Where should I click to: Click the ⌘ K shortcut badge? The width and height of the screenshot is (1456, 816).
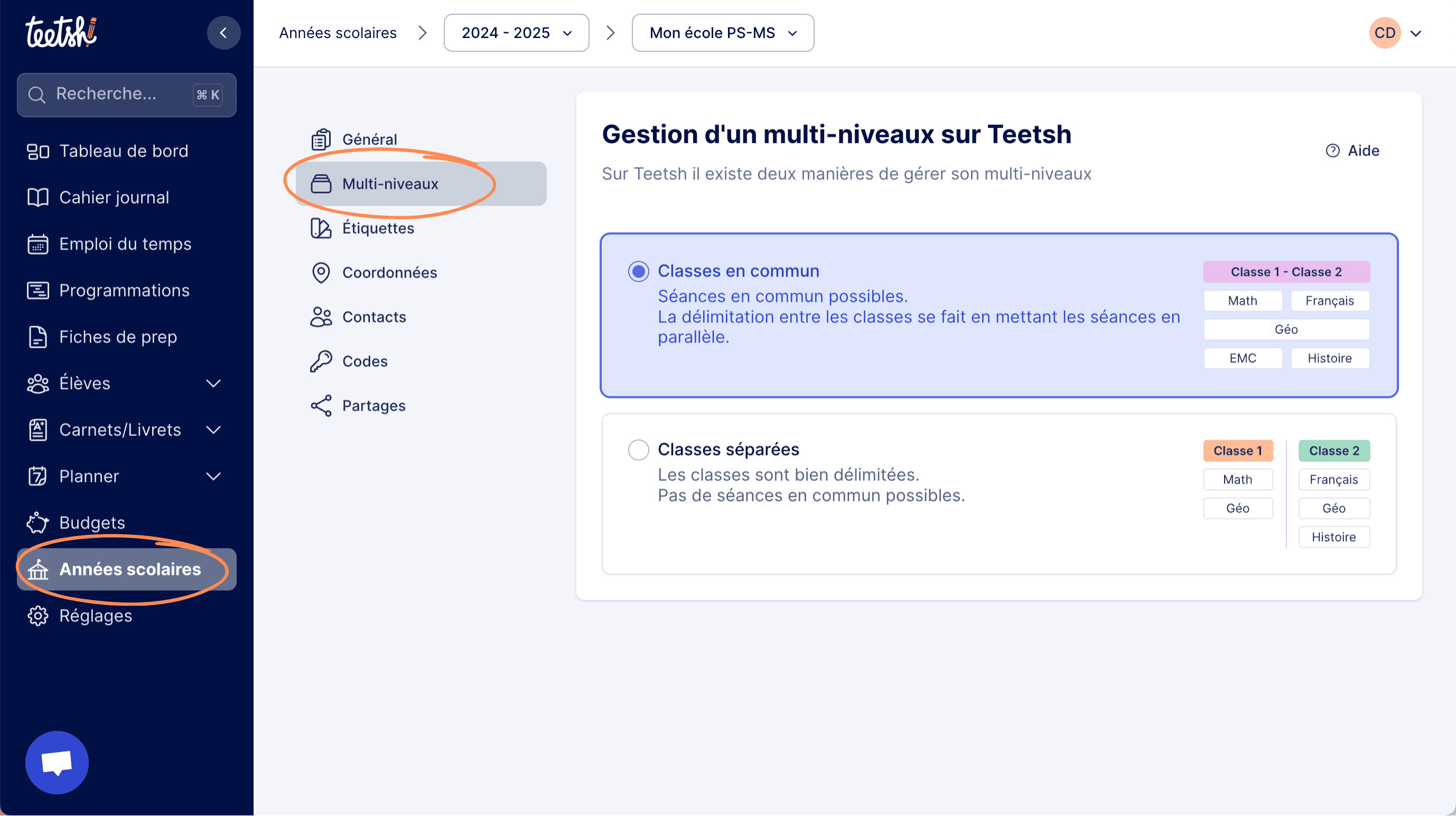208,95
